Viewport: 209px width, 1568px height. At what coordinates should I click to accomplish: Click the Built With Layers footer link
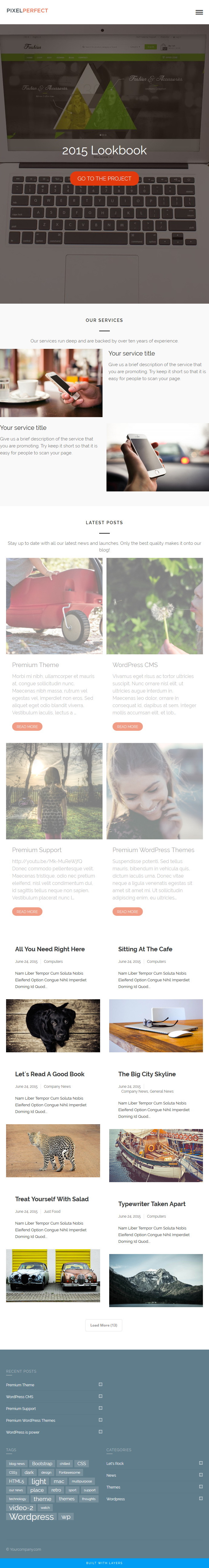104,1563
